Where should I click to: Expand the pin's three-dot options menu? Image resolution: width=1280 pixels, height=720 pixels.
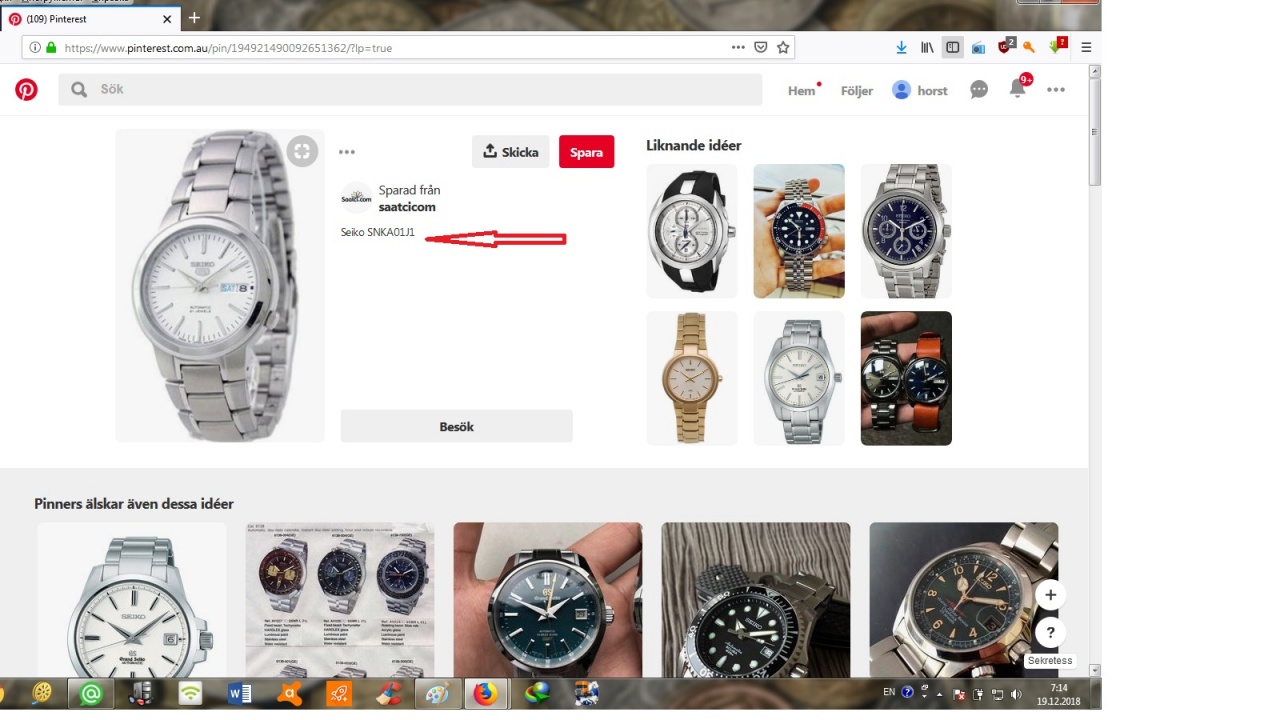(347, 152)
